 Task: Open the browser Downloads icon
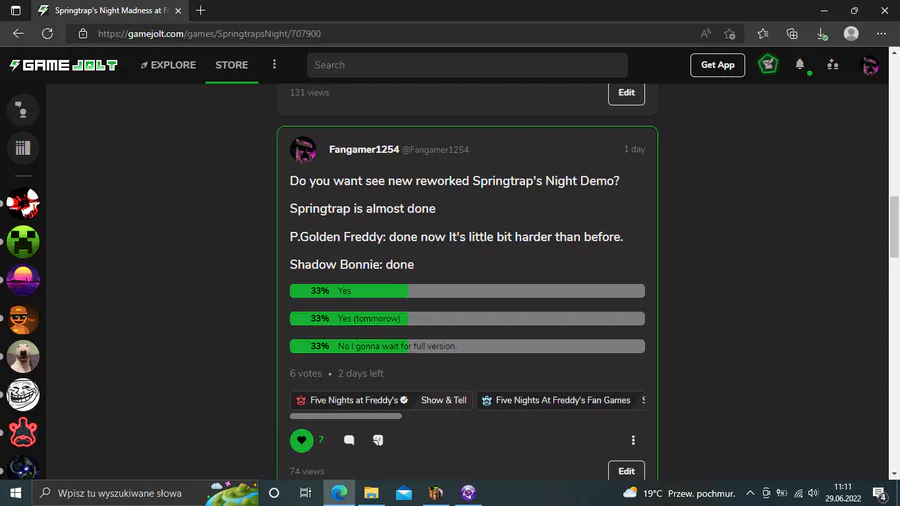point(821,34)
